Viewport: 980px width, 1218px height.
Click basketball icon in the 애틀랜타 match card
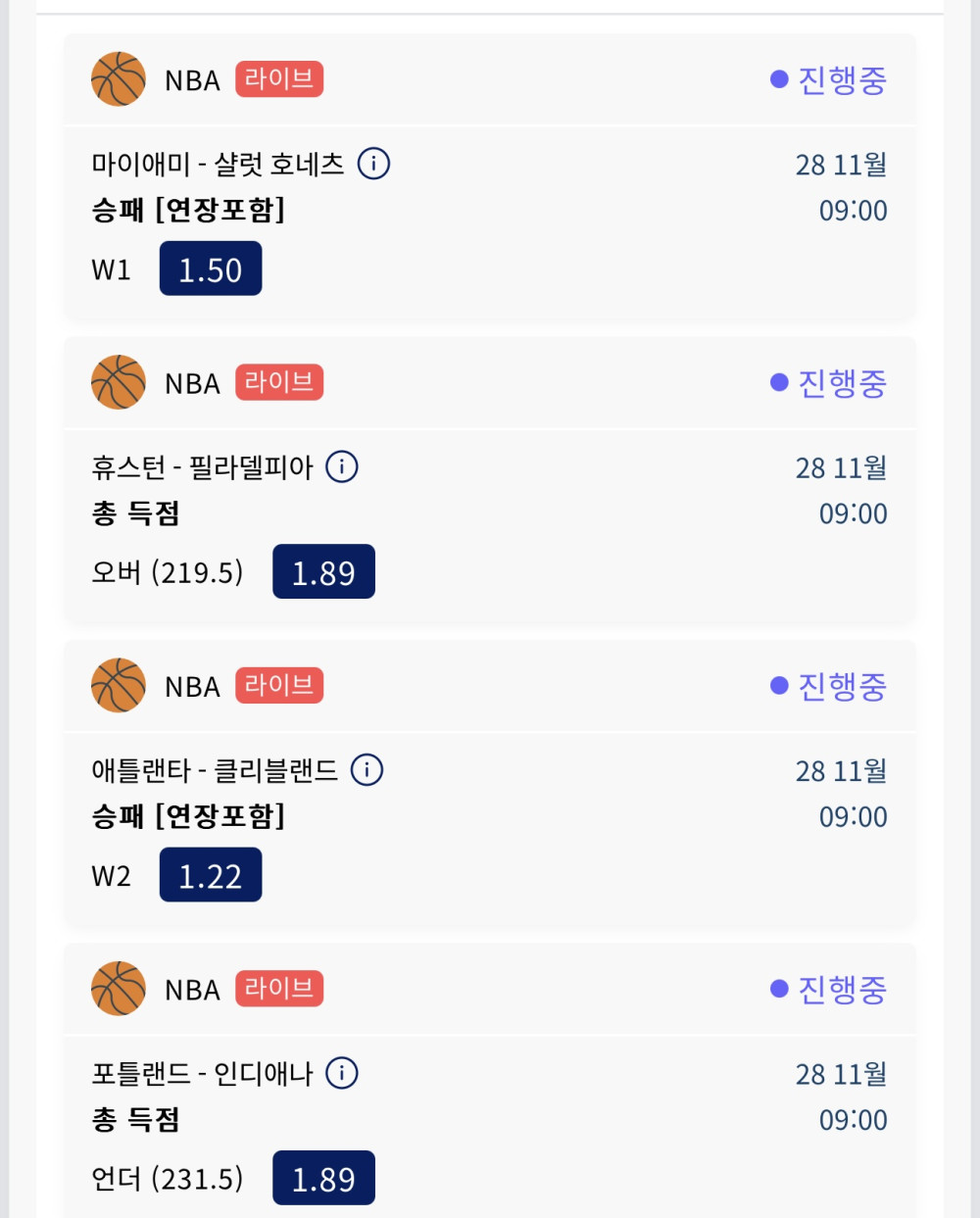pyautogui.click(x=119, y=686)
